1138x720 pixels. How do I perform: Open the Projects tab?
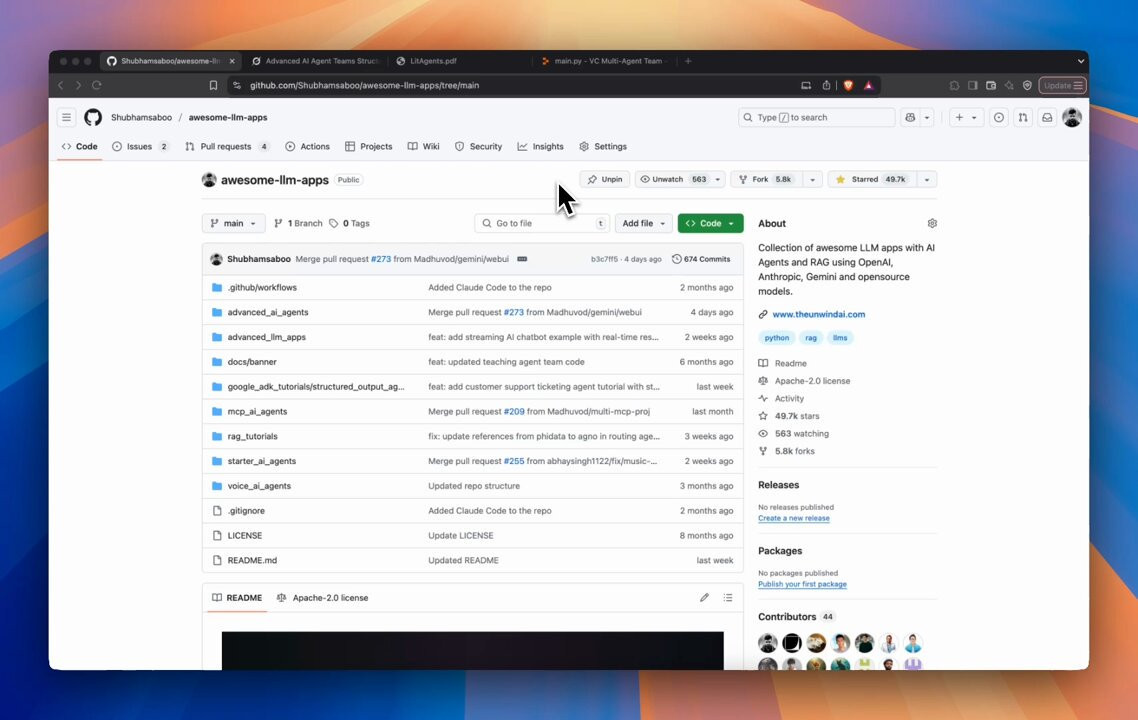(x=369, y=146)
